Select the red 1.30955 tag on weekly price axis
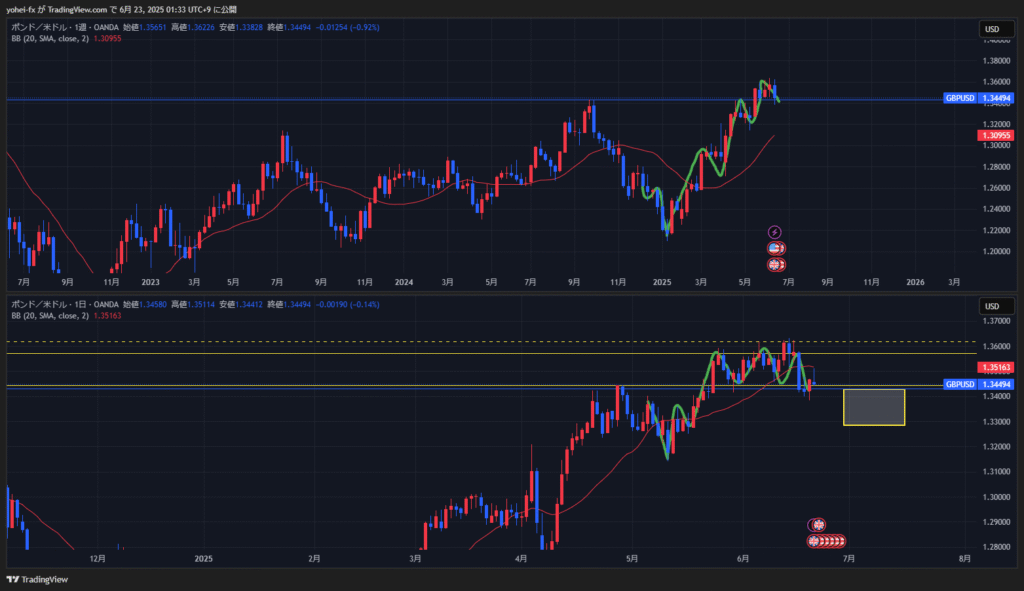The width and height of the screenshot is (1024, 591). click(x=995, y=136)
